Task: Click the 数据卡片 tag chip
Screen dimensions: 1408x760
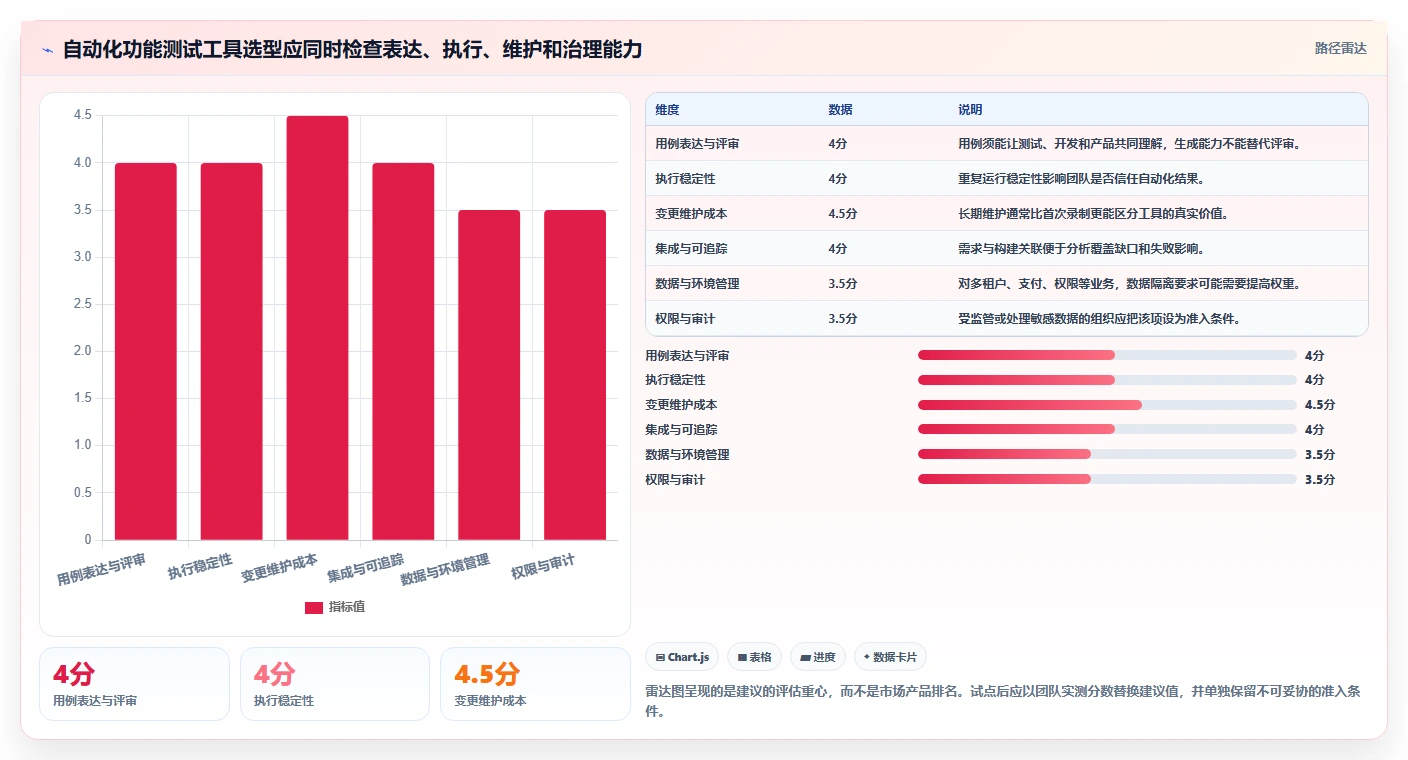Action: (x=890, y=657)
